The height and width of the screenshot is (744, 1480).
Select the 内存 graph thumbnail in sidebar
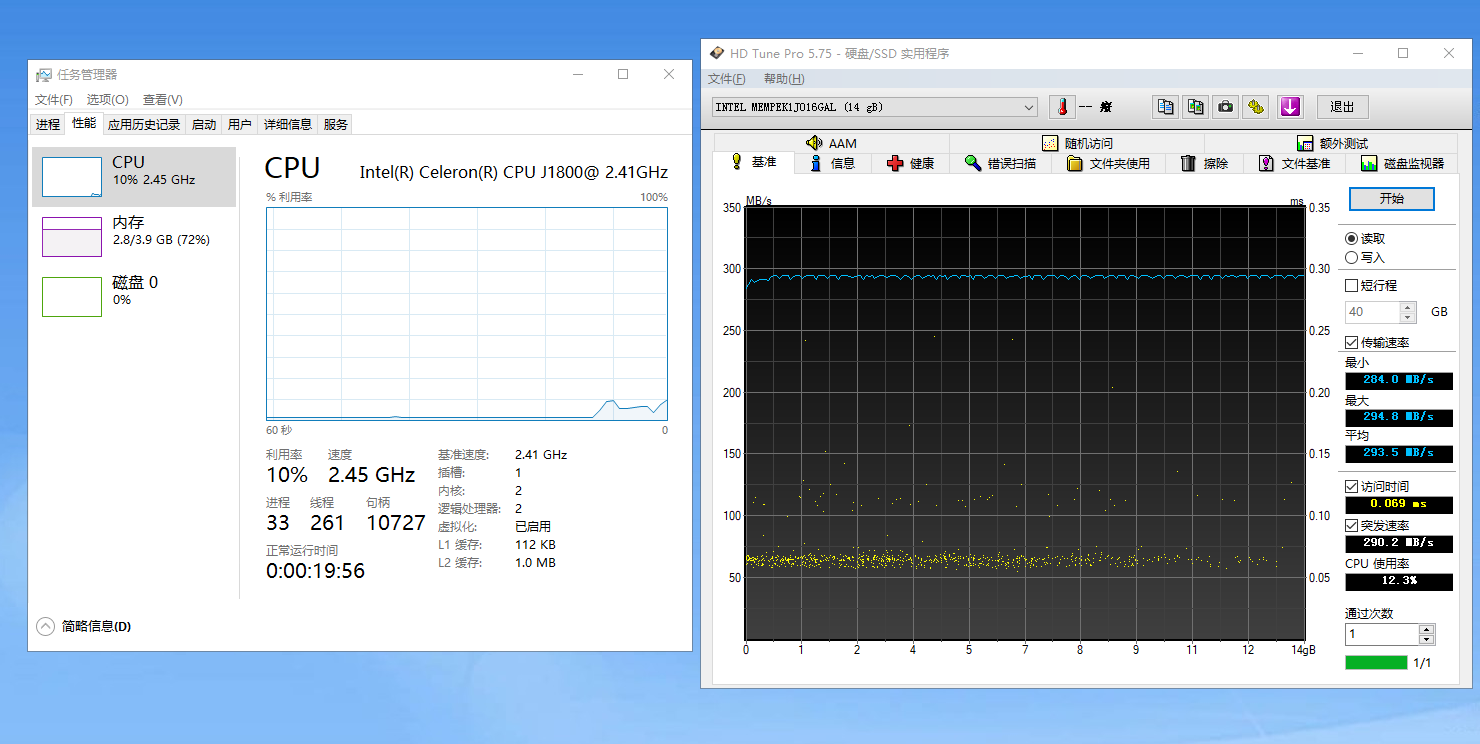click(72, 237)
